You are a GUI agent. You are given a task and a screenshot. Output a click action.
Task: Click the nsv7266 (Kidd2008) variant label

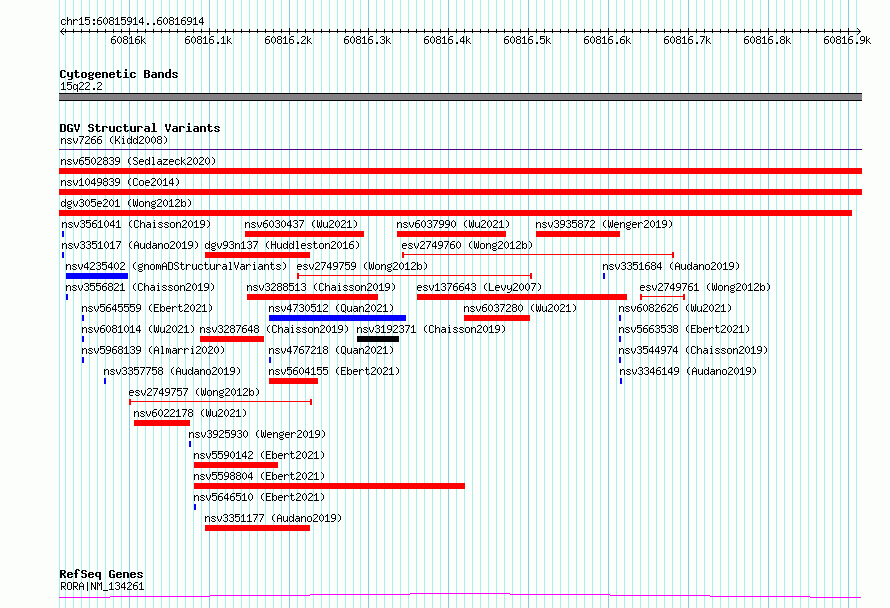point(114,140)
